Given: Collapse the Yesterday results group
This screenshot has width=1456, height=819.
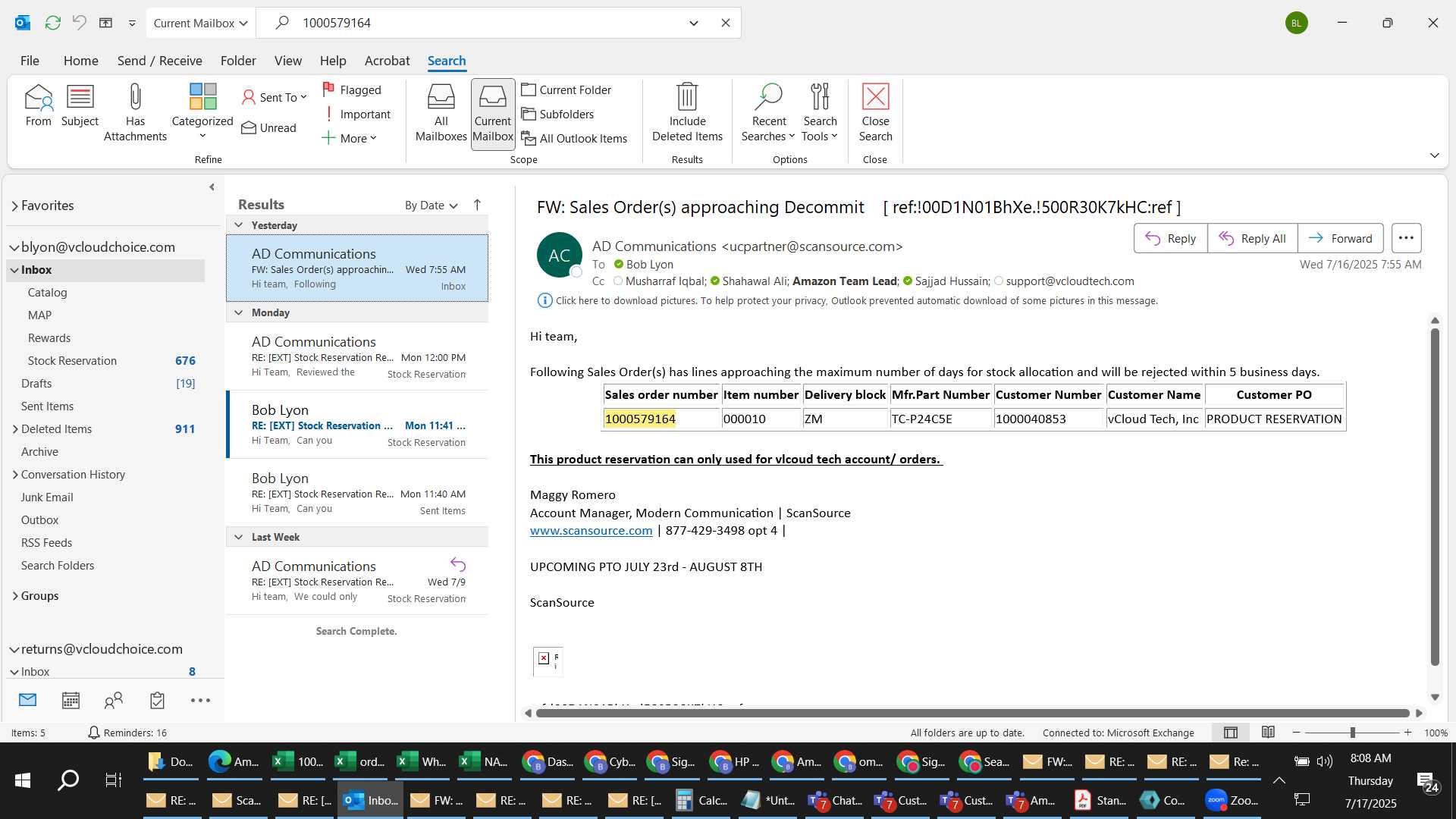Looking at the screenshot, I should (x=238, y=225).
